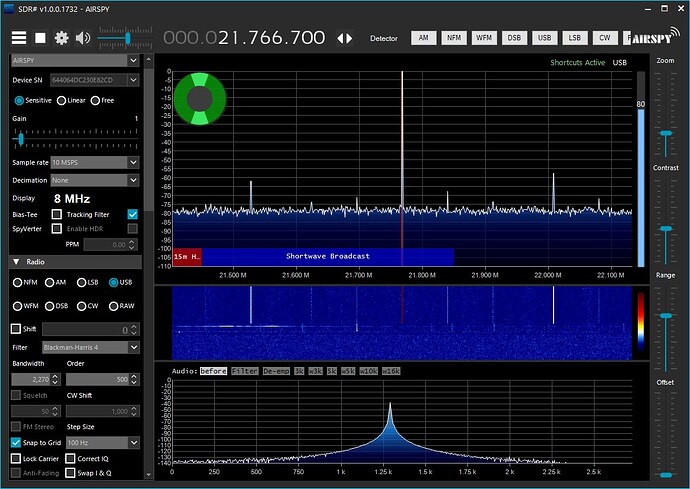Open the hamburger main menu
This screenshot has height=489, width=690.
19,38
